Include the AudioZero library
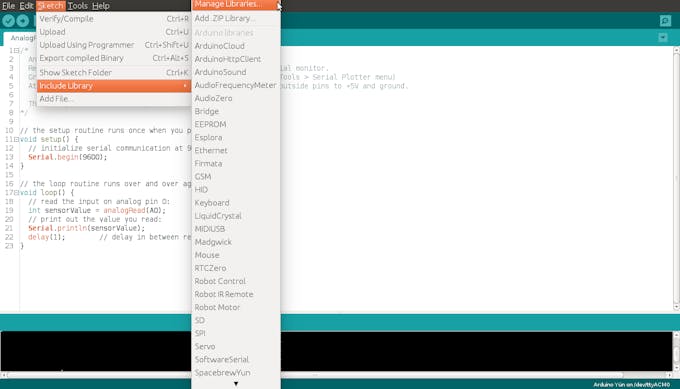Image resolution: width=680 pixels, height=389 pixels. click(x=236, y=98)
